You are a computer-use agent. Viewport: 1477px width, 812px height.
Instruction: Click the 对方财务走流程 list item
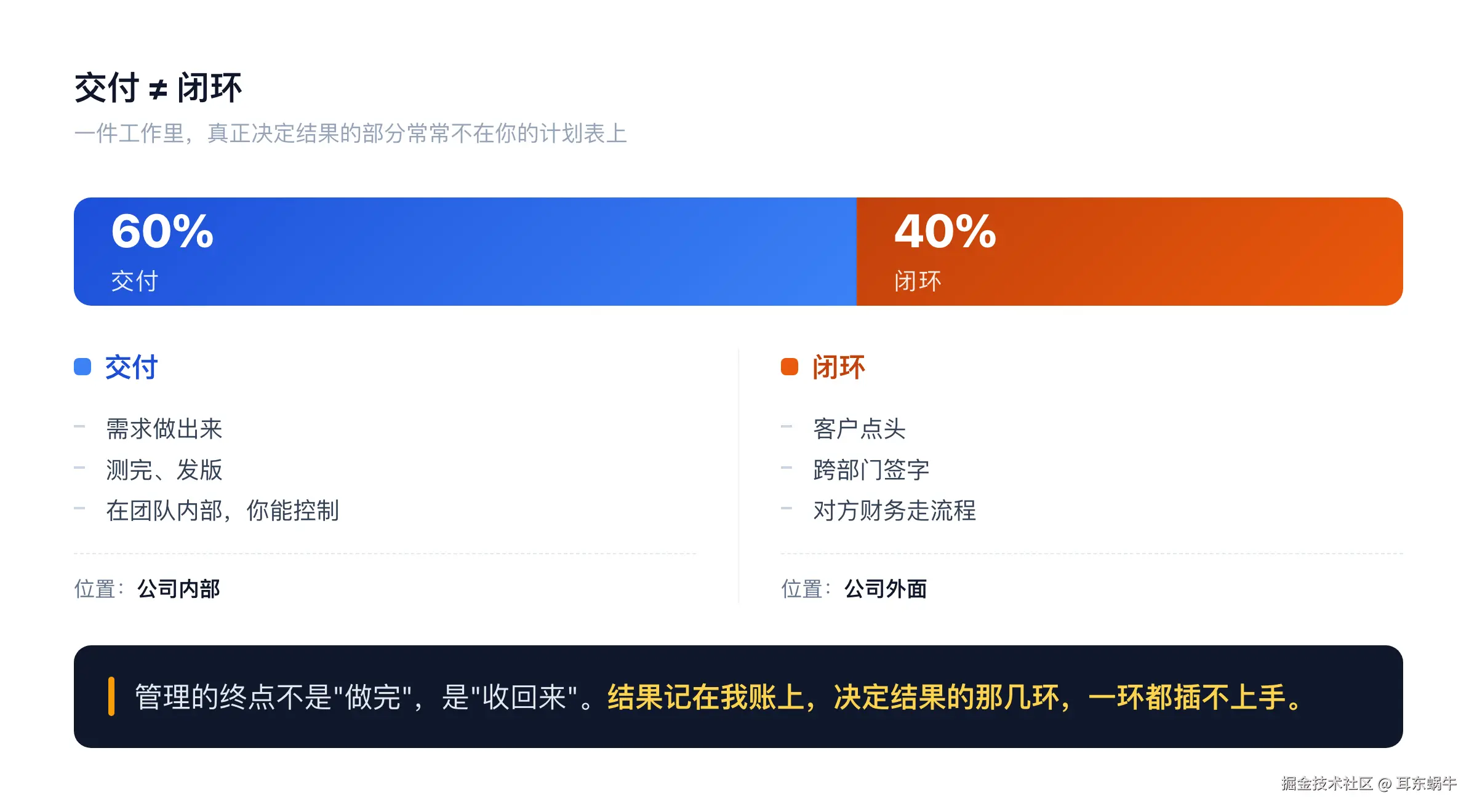pyautogui.click(x=895, y=511)
